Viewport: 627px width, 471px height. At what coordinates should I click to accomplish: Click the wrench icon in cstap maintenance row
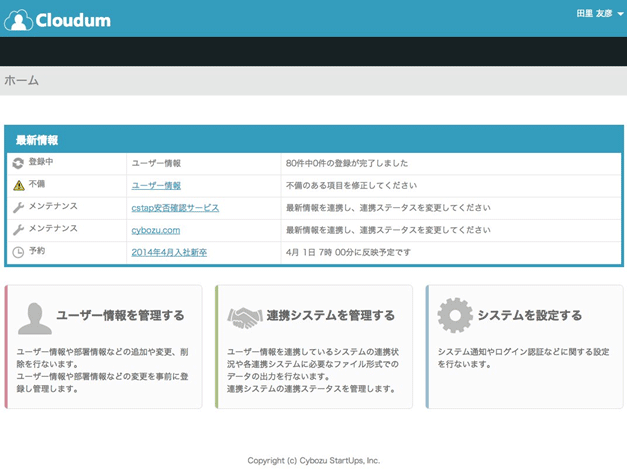tap(17, 207)
